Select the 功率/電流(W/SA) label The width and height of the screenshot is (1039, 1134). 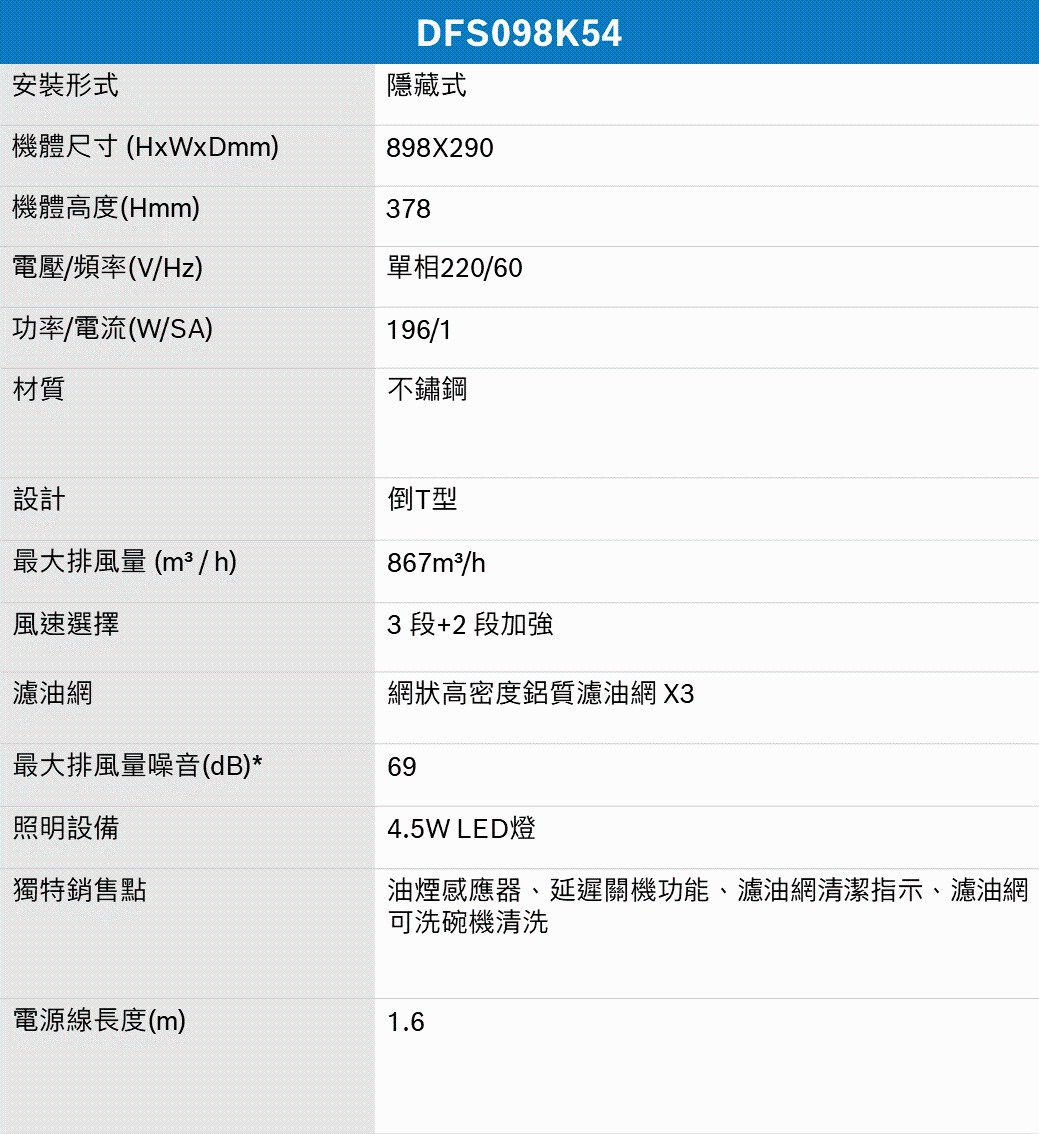tap(113, 329)
